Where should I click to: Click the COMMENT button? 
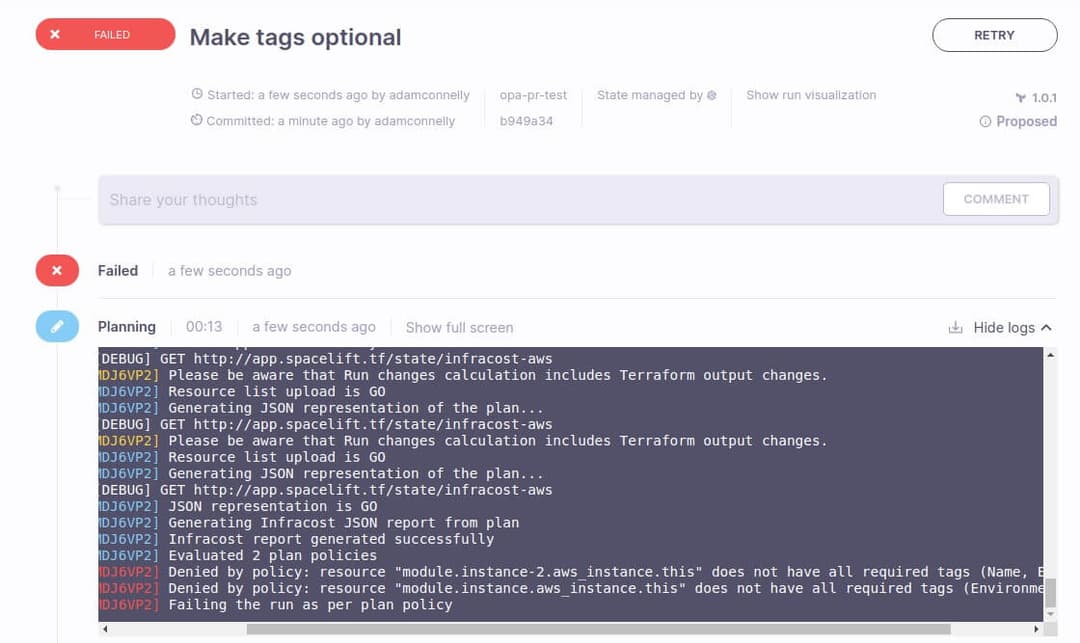(x=996, y=199)
